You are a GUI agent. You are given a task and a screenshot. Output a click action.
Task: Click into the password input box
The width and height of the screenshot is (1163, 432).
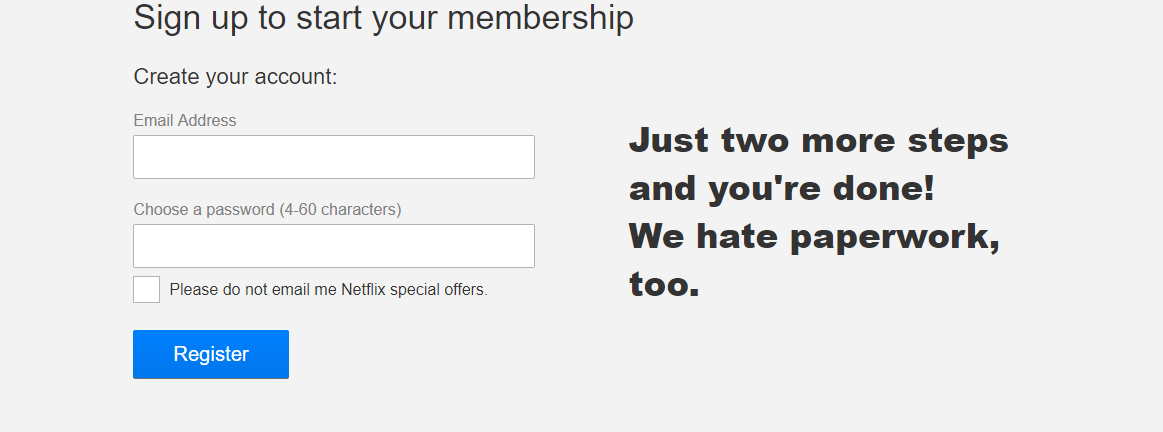pos(334,246)
